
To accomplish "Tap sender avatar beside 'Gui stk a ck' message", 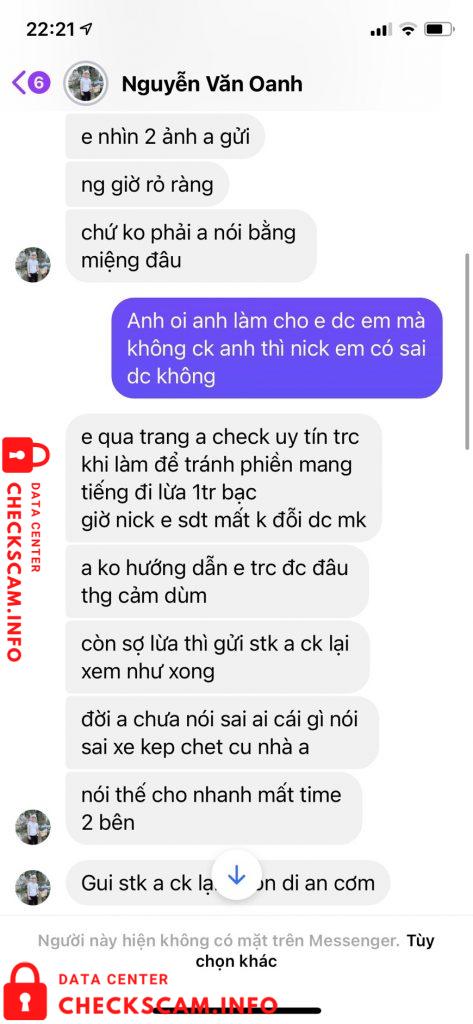I will tap(33, 888).
